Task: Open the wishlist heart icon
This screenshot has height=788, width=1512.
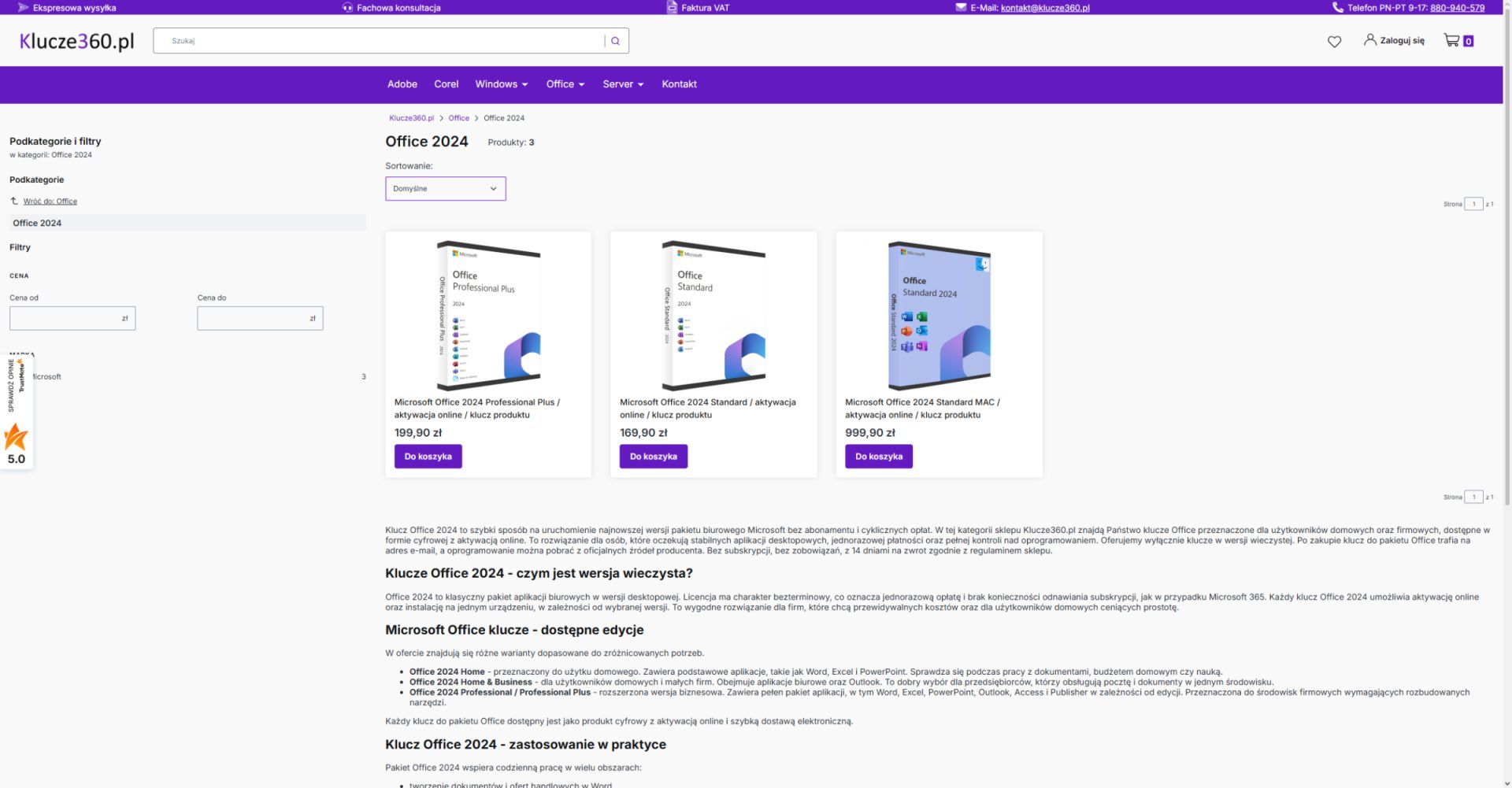Action: pos(1334,42)
